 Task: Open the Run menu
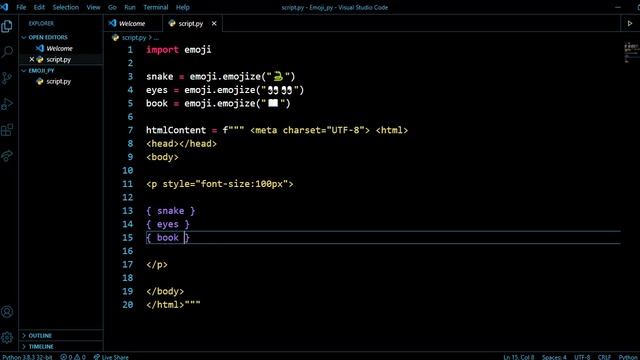(130, 7)
